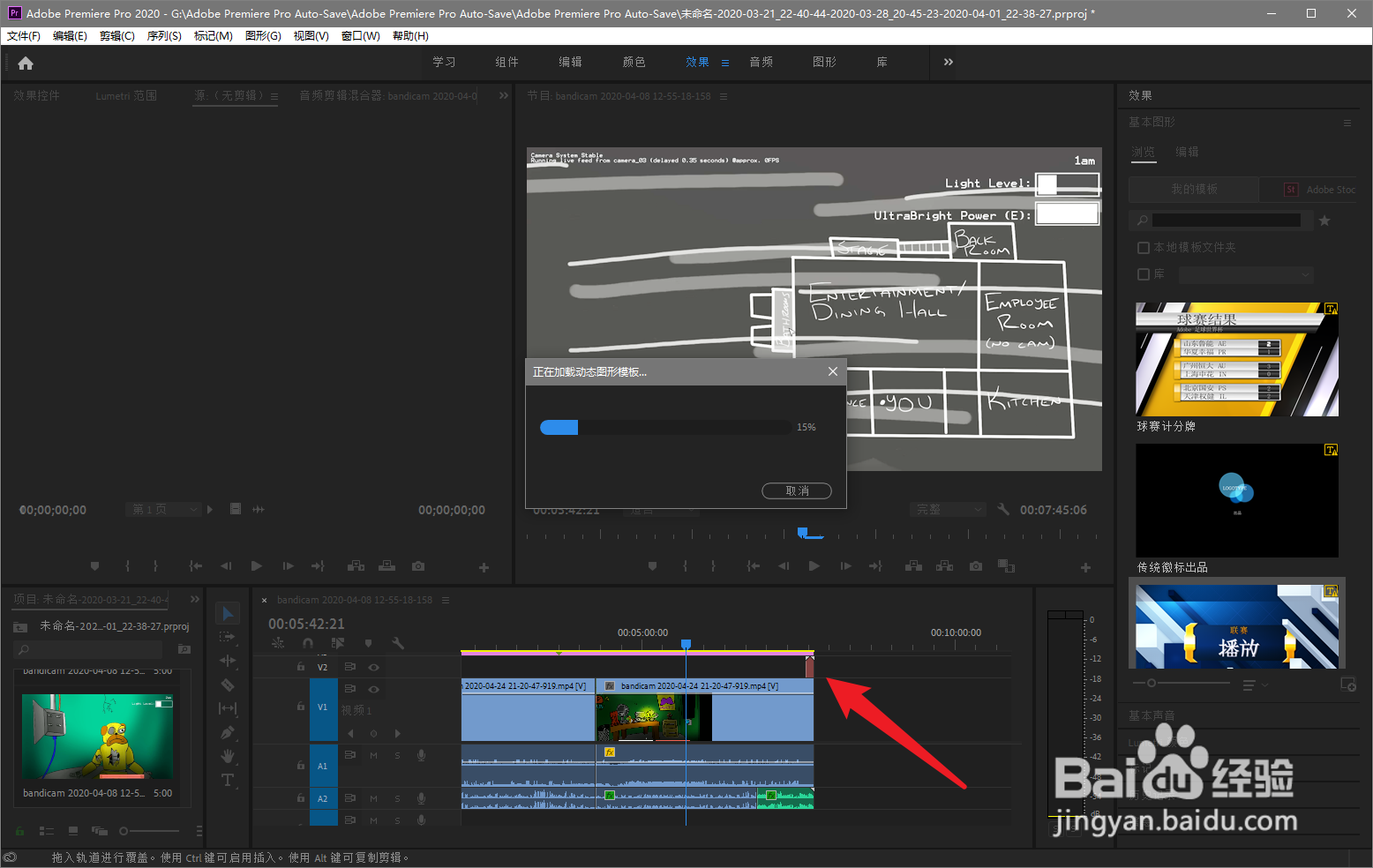The image size is (1373, 868).
Task: Switch to the 颜色 workspace
Action: coord(634,62)
